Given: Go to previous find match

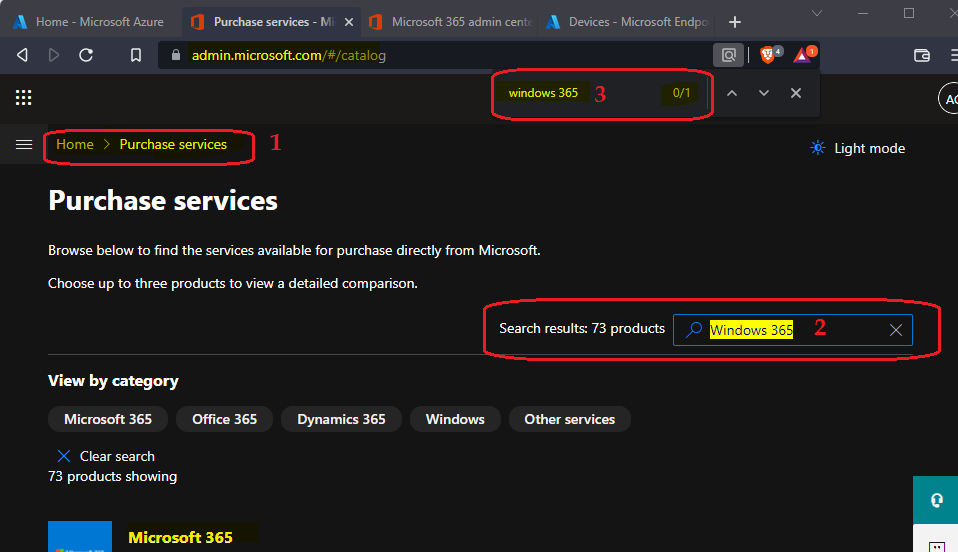Looking at the screenshot, I should (732, 93).
